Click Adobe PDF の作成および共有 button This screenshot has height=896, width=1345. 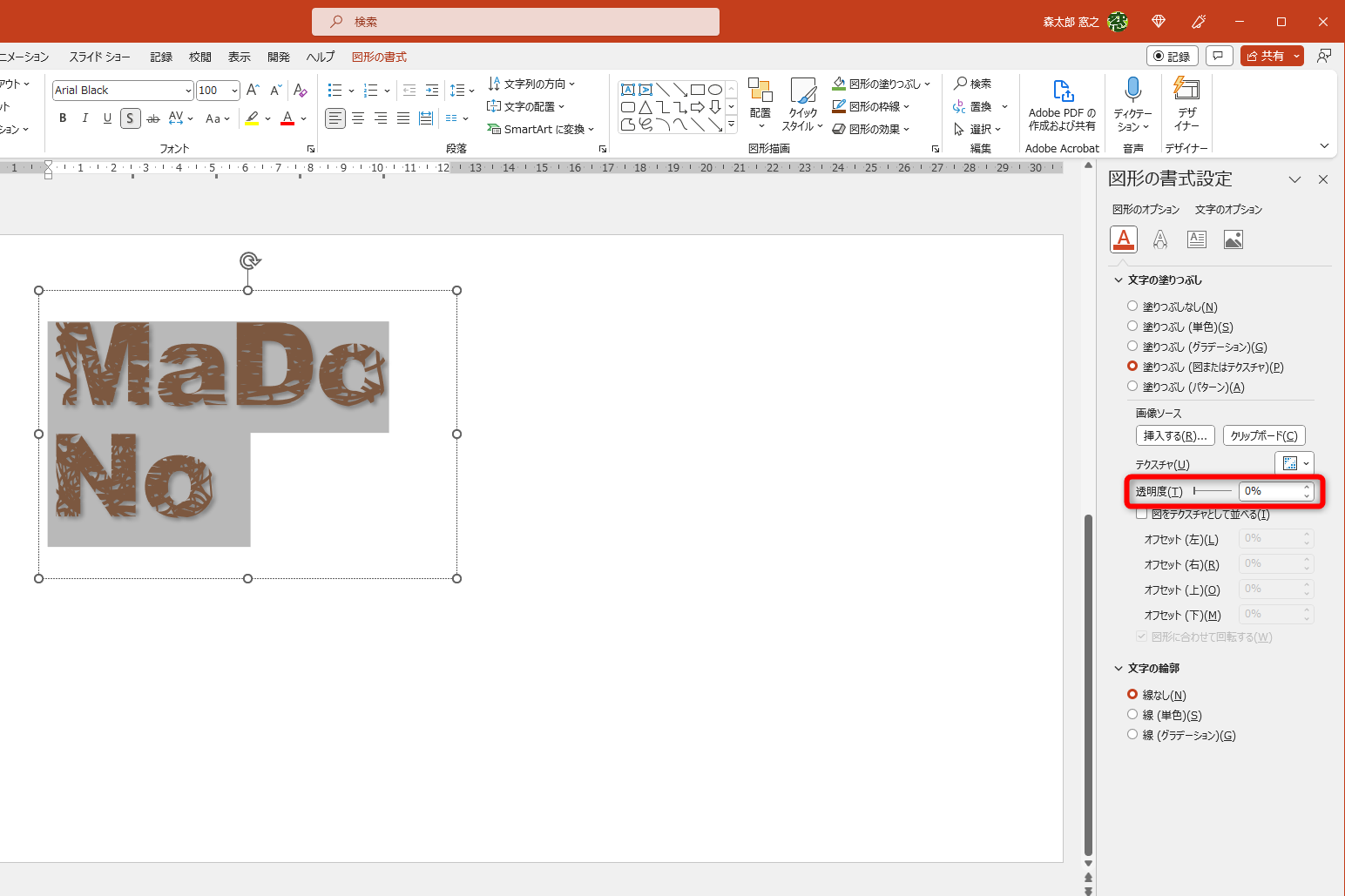(1062, 104)
